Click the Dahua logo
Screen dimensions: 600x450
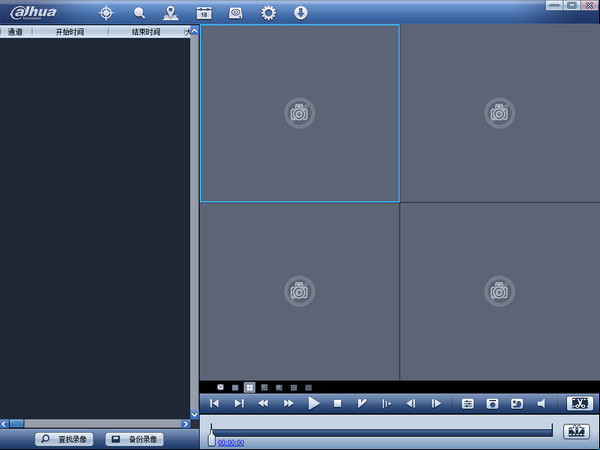pos(34,13)
